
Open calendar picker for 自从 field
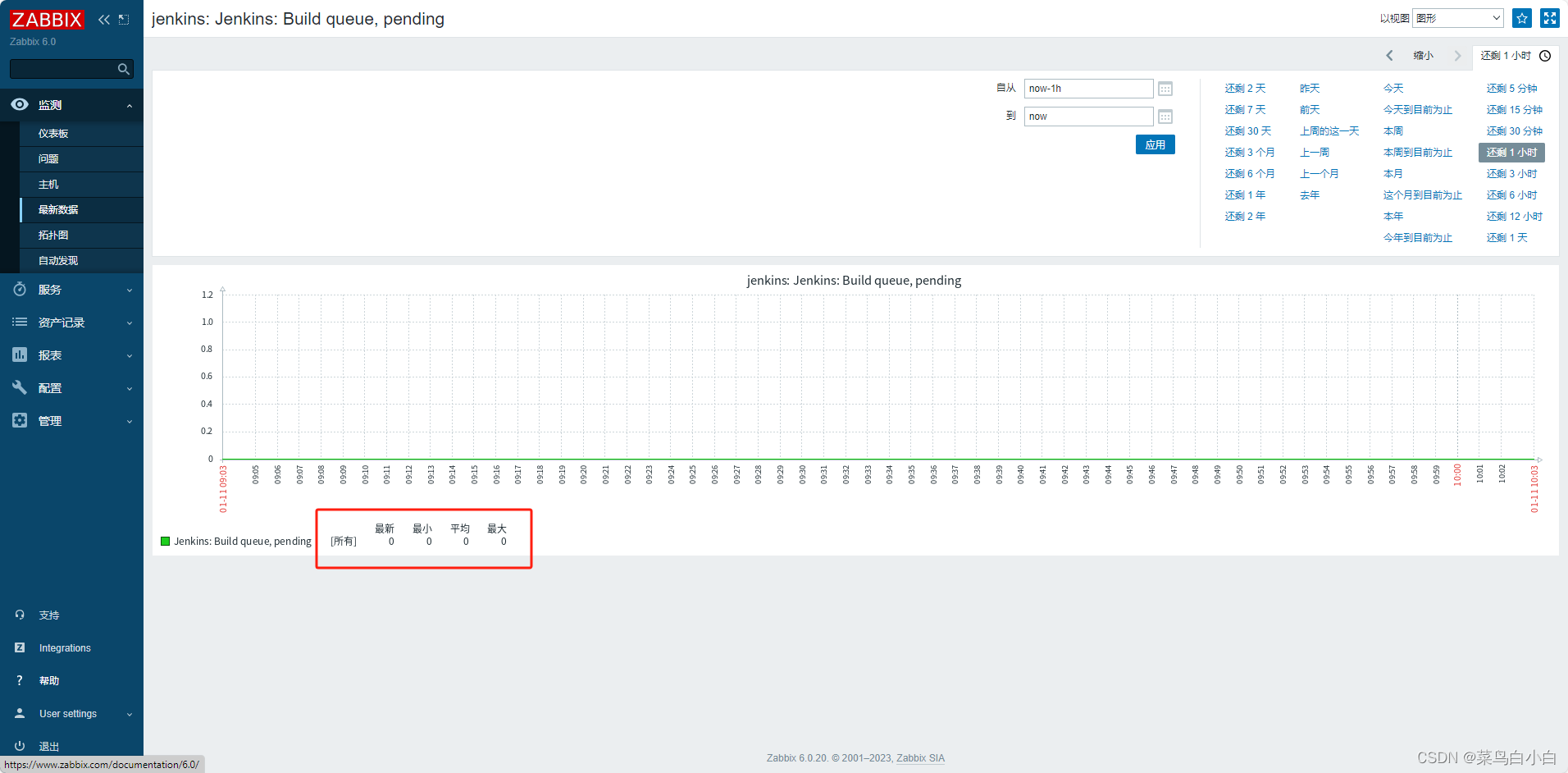tap(1165, 89)
